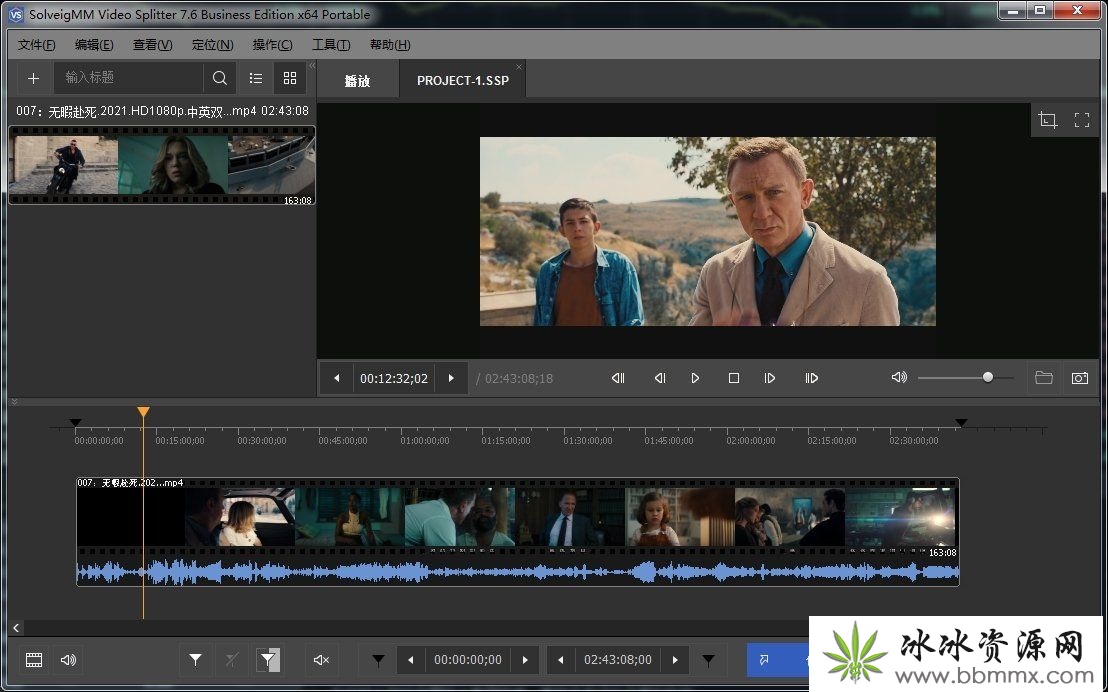Viewport: 1108px width, 692px height.
Task: Select the end marker near 02:43:08
Action: coord(961,423)
